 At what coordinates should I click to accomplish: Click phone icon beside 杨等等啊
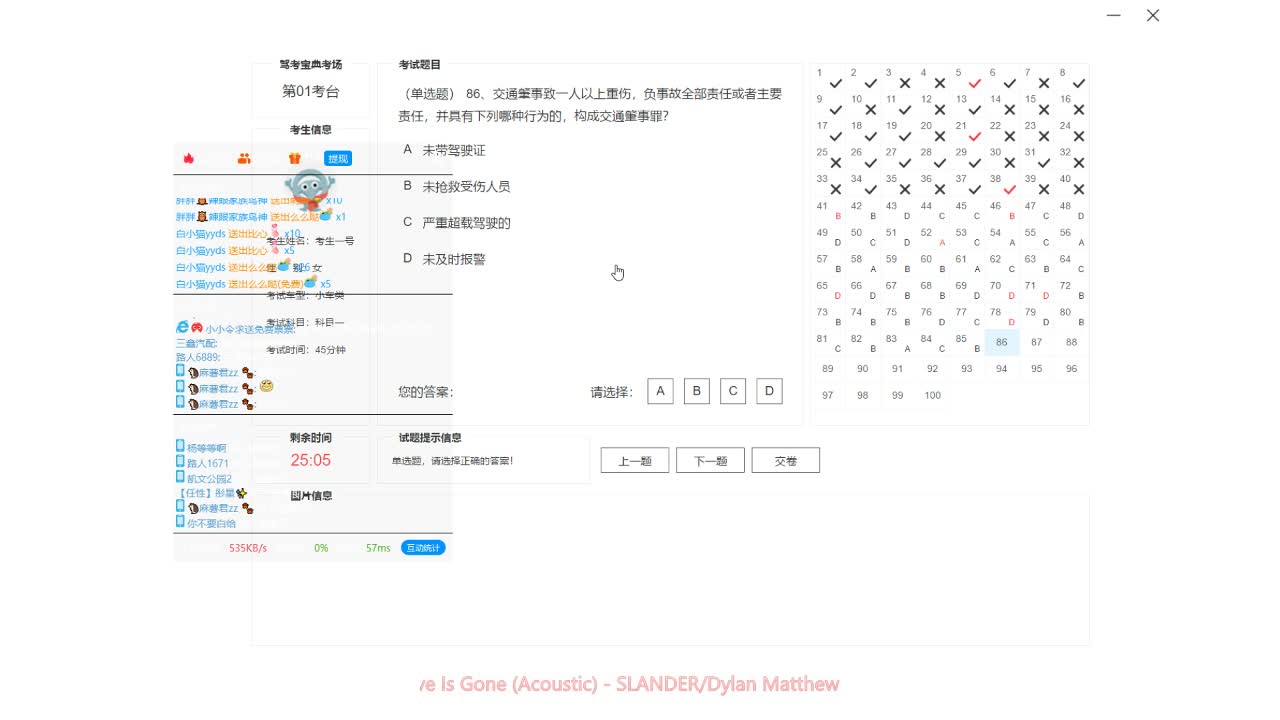pyautogui.click(x=181, y=447)
